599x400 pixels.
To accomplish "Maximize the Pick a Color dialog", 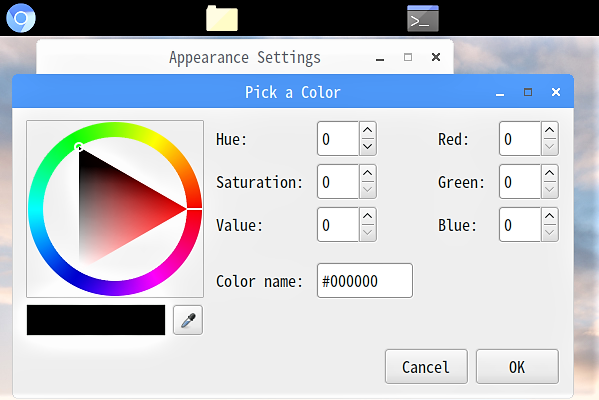I will click(x=528, y=92).
